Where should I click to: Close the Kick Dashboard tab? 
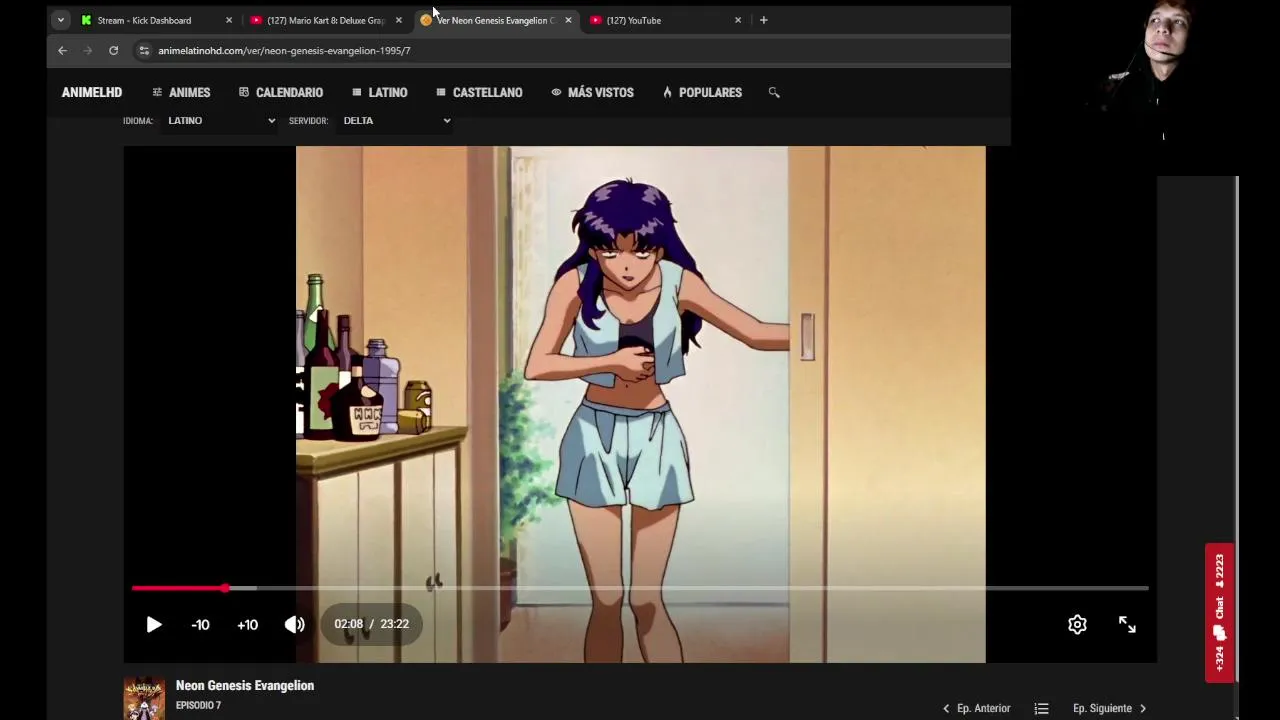[x=229, y=20]
